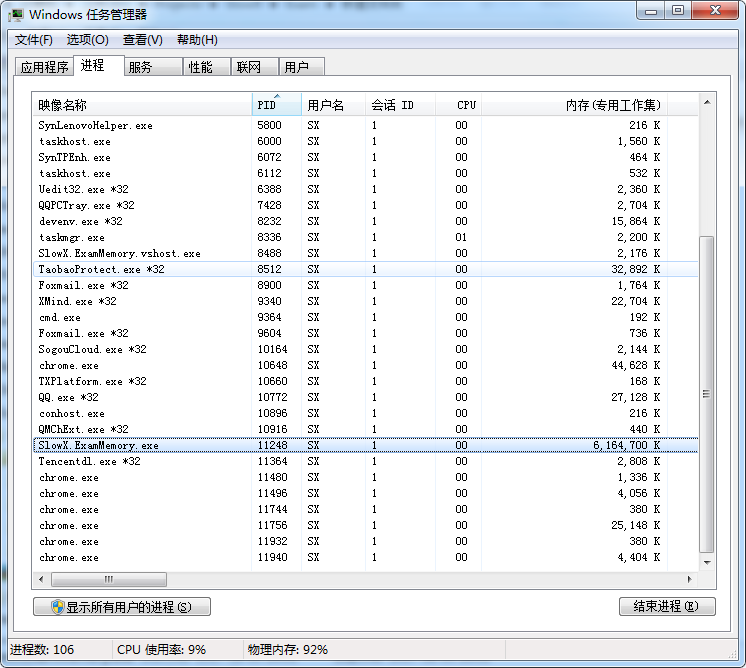Click the Task Manager title bar icon

(x=15, y=14)
